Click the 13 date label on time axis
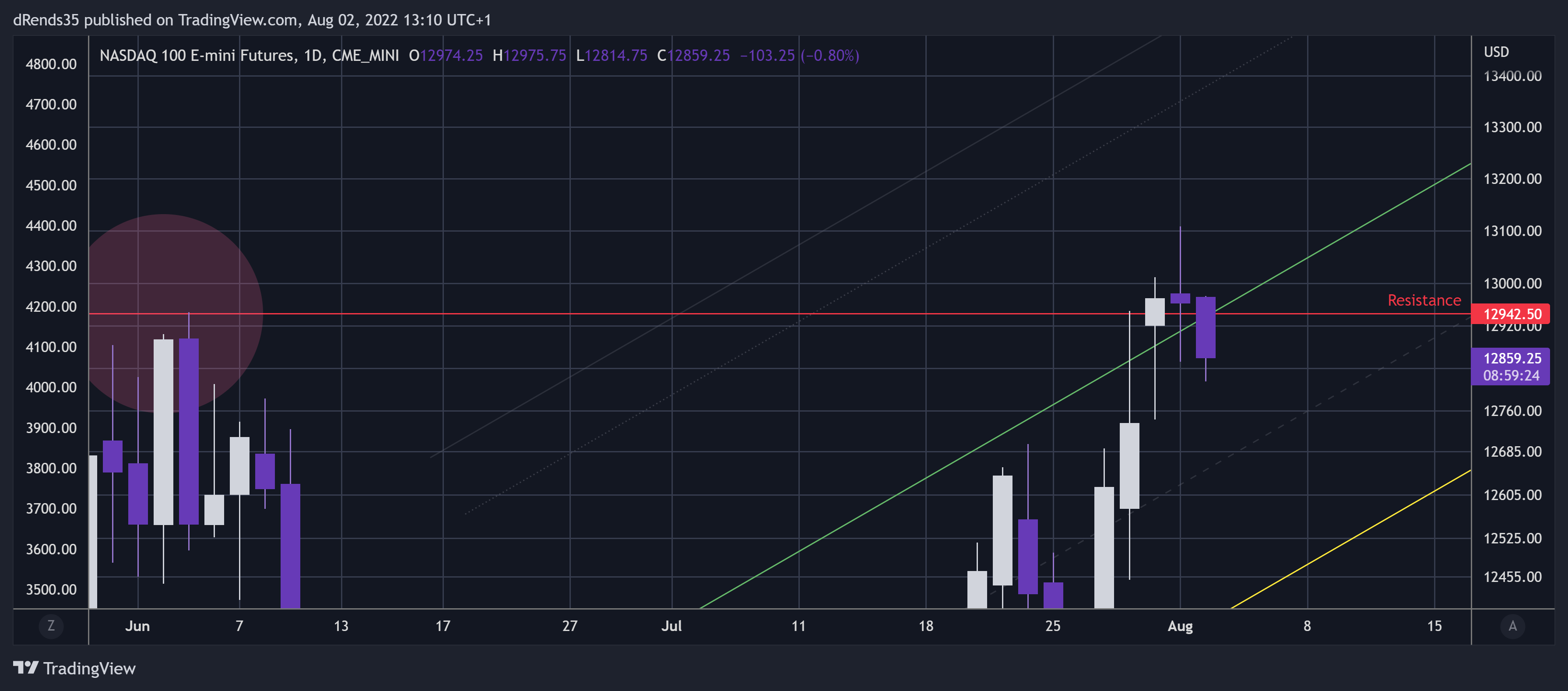Viewport: 1568px width, 691px height. [x=341, y=626]
